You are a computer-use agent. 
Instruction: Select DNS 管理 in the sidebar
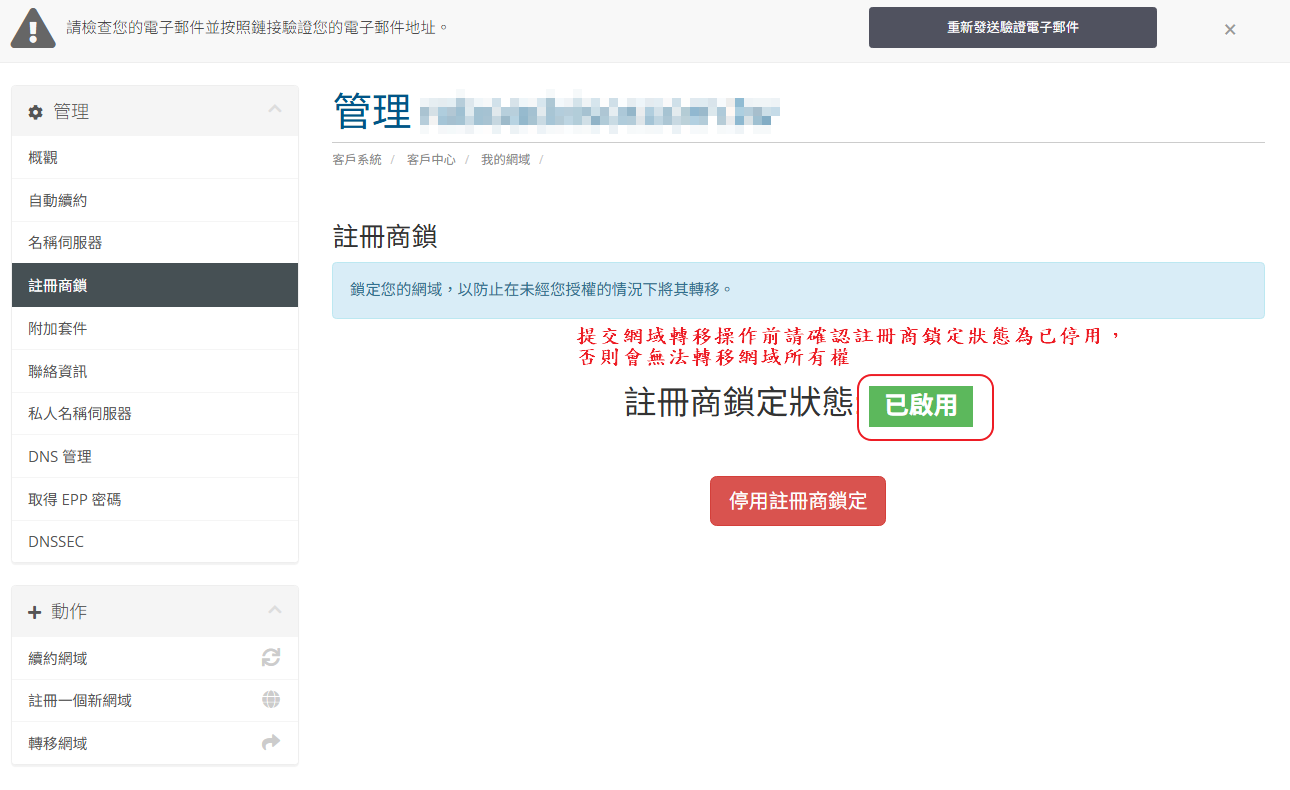60,457
